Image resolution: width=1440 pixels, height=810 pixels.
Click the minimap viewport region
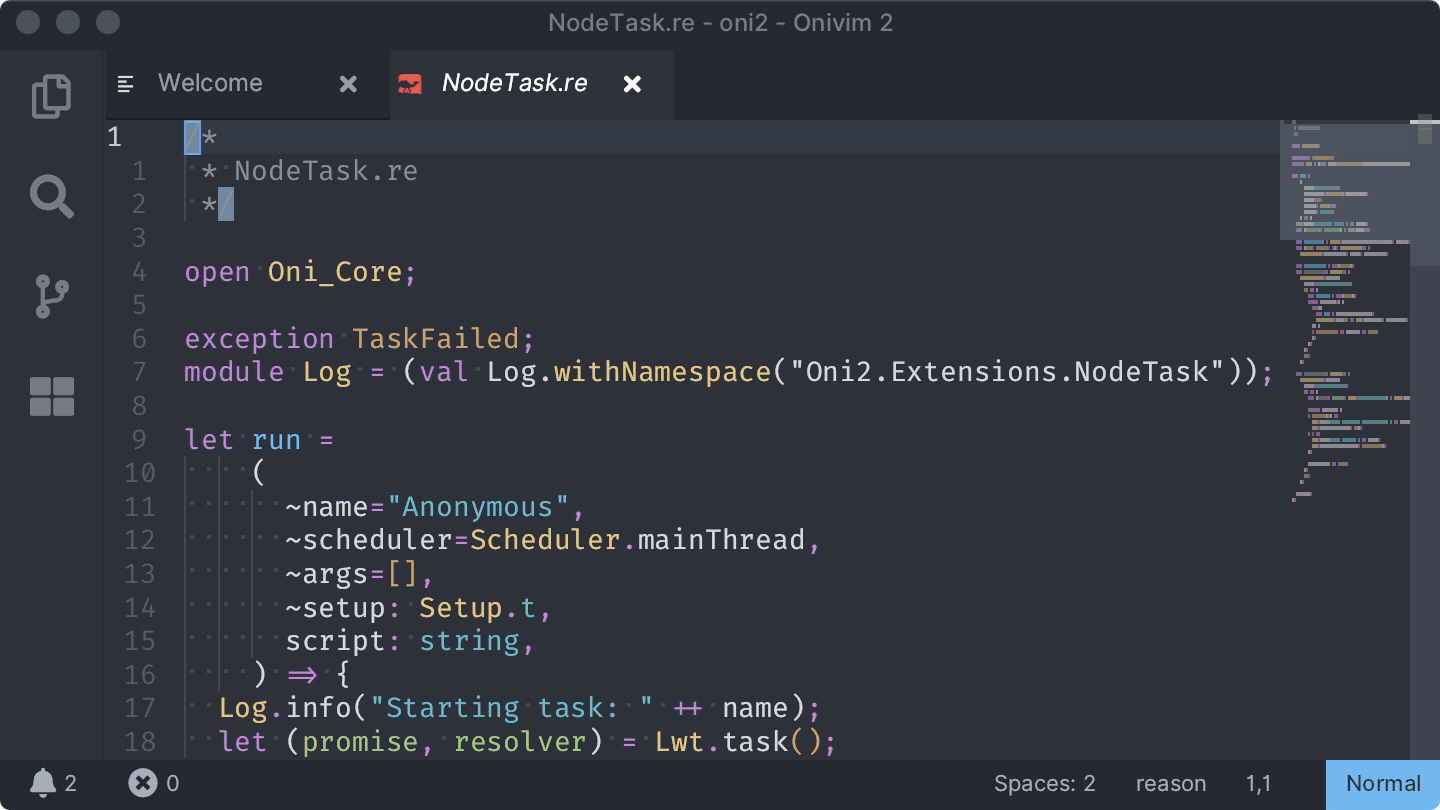(x=1344, y=180)
